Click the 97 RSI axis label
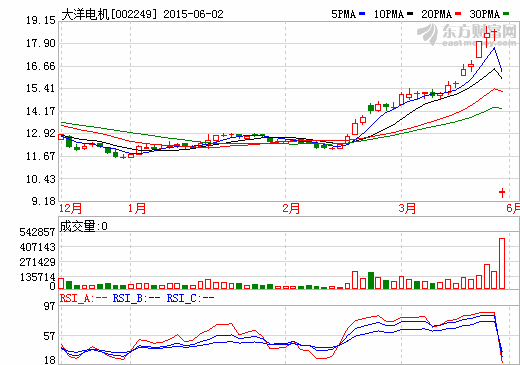Screen dimensions: 520x365 [49, 306]
